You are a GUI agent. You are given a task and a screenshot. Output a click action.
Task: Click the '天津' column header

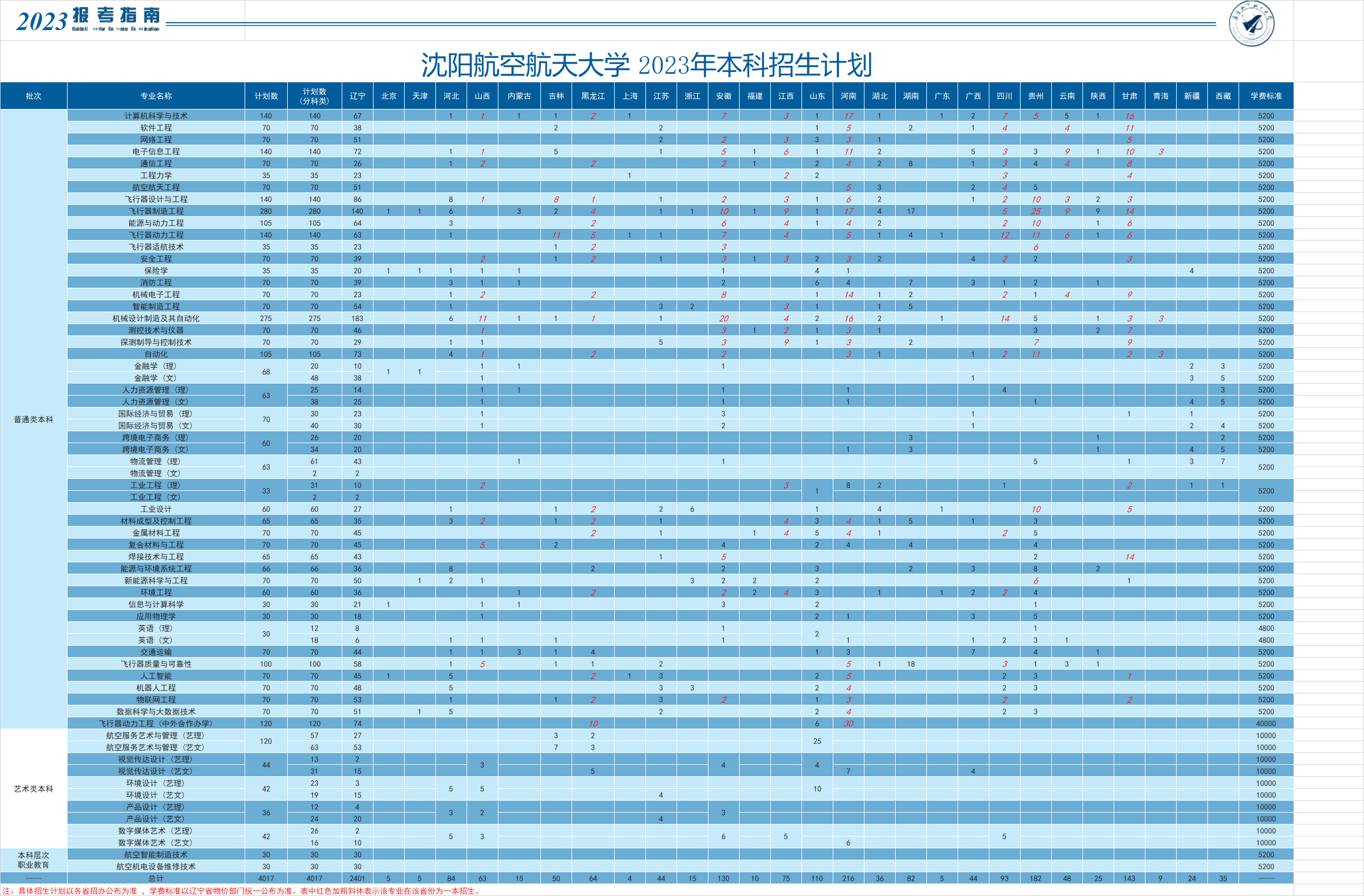click(419, 96)
